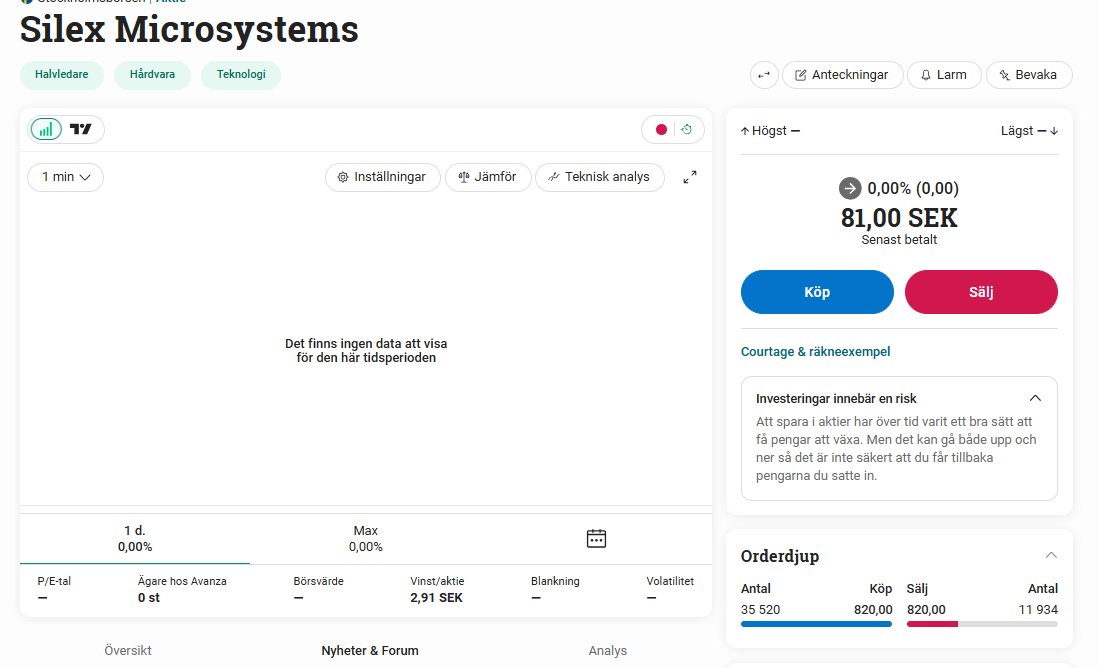1098x668 pixels.
Task: Click the red Sälj button
Action: click(x=981, y=292)
